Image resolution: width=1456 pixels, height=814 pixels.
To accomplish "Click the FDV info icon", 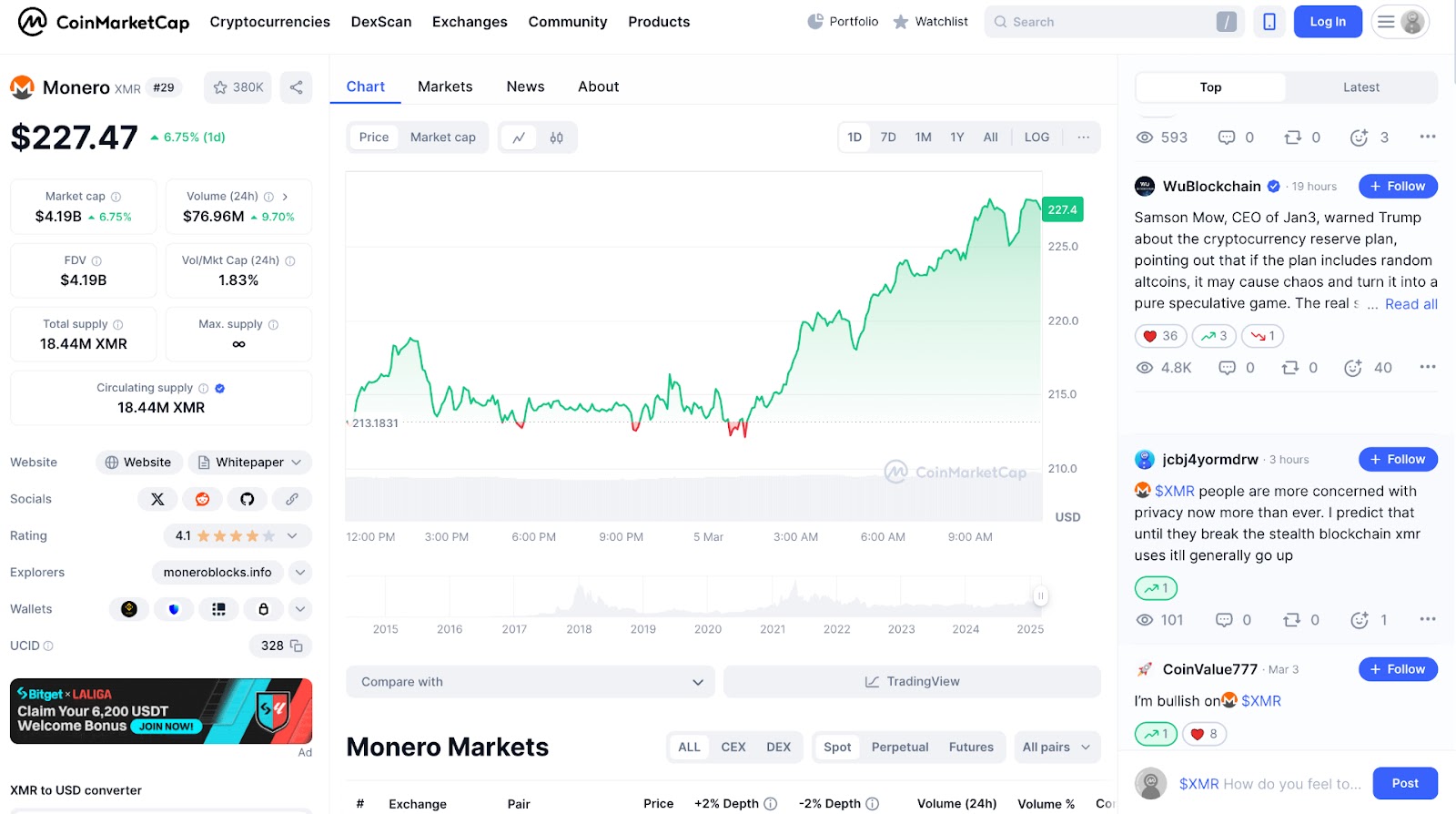I will (x=96, y=260).
